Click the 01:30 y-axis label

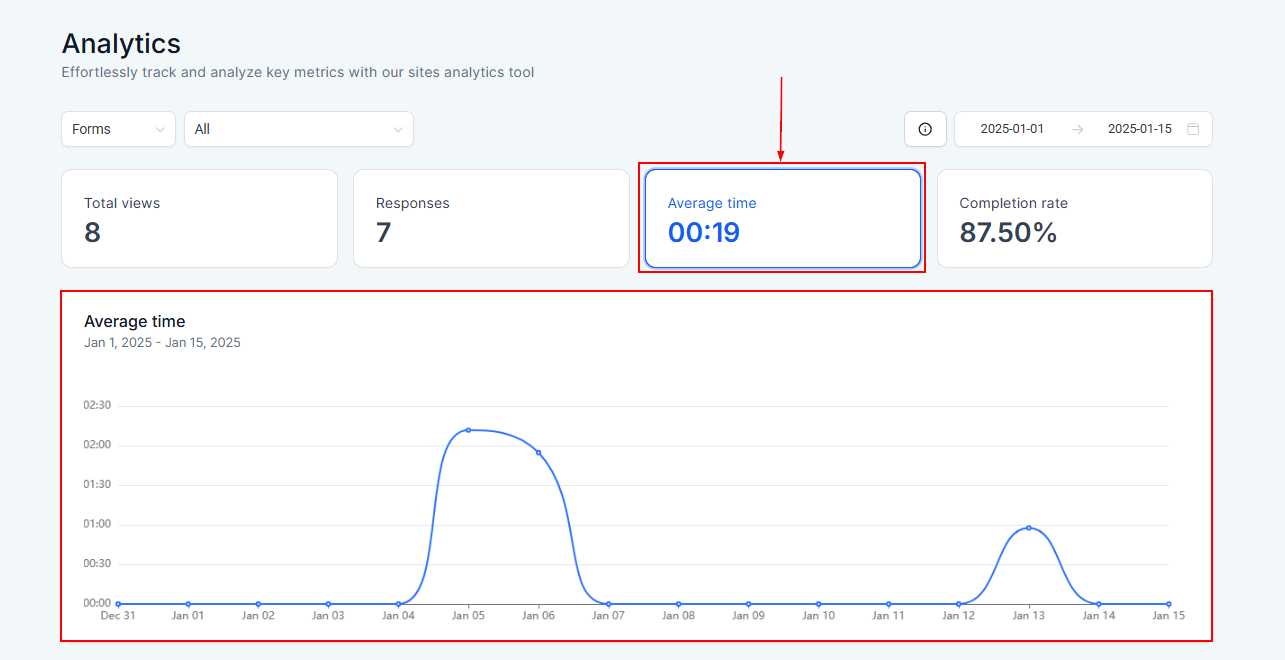[97, 484]
